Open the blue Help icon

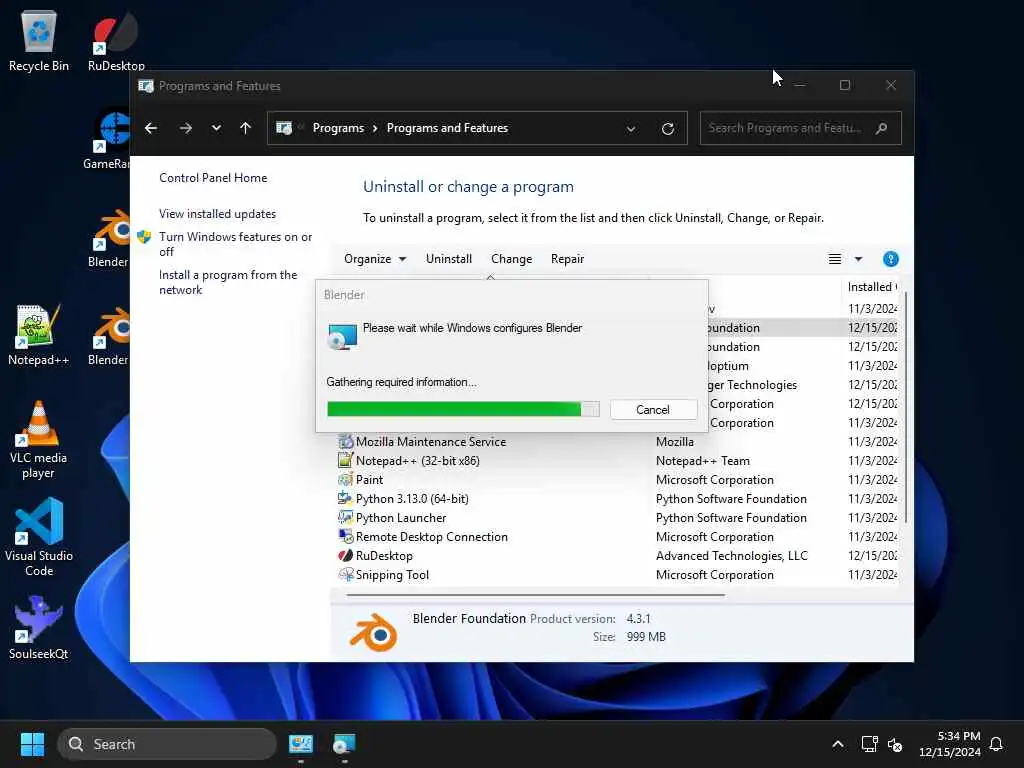890,259
